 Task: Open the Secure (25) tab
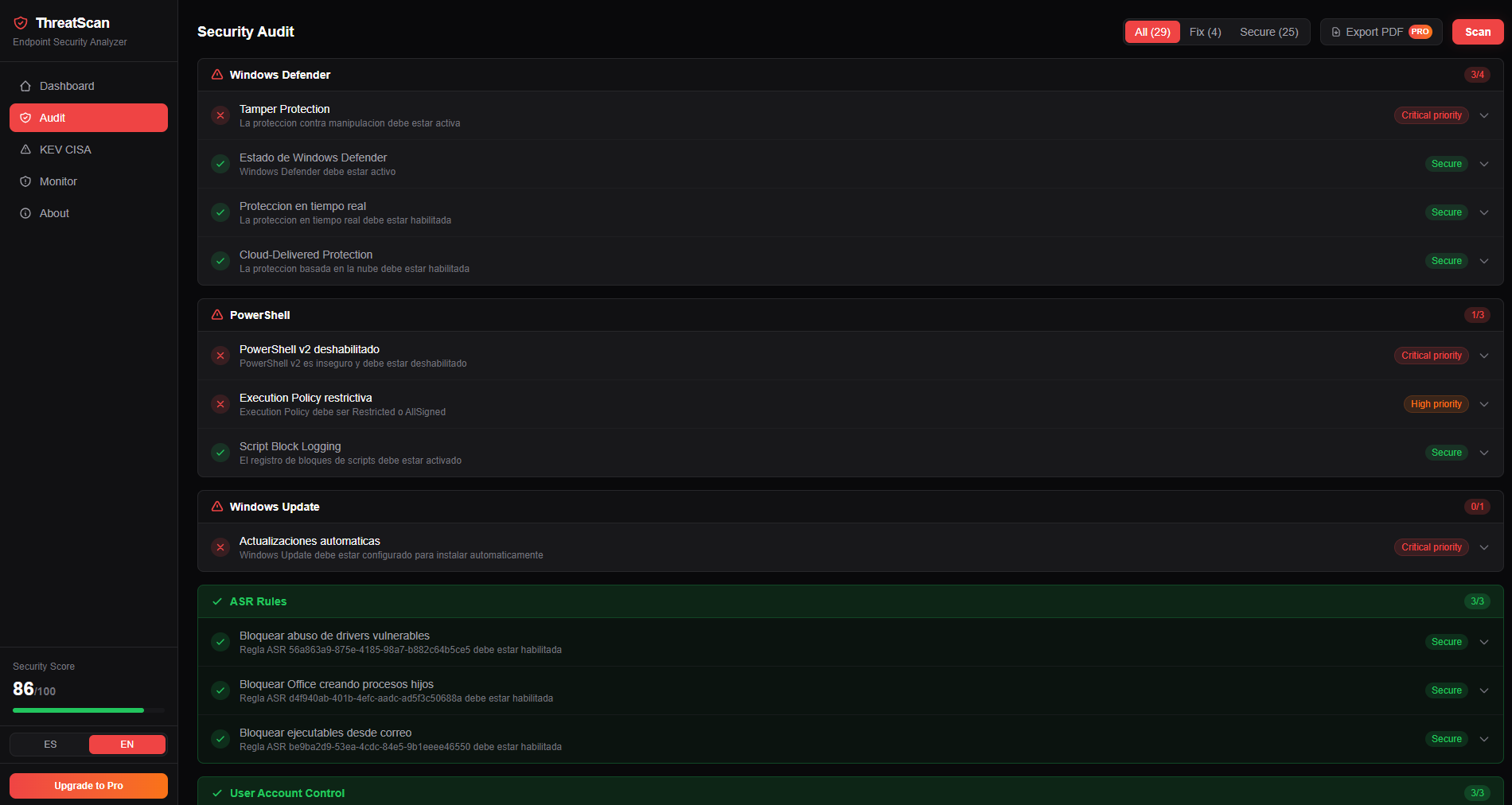(x=1269, y=31)
